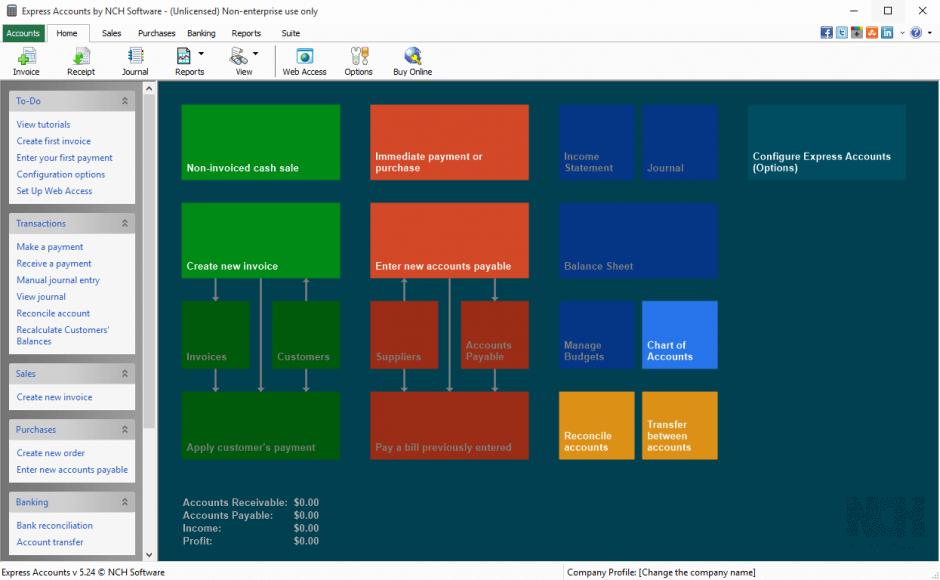Click the Make a payment link
This screenshot has width=940, height=580.
50,247
